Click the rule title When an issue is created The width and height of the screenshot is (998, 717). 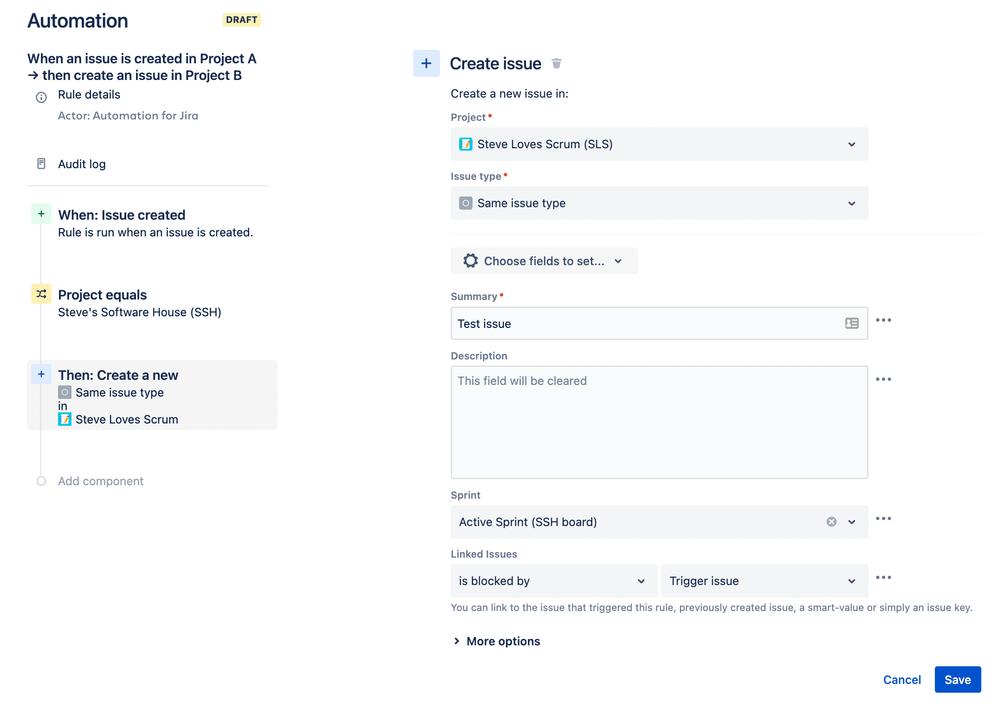pos(142,67)
